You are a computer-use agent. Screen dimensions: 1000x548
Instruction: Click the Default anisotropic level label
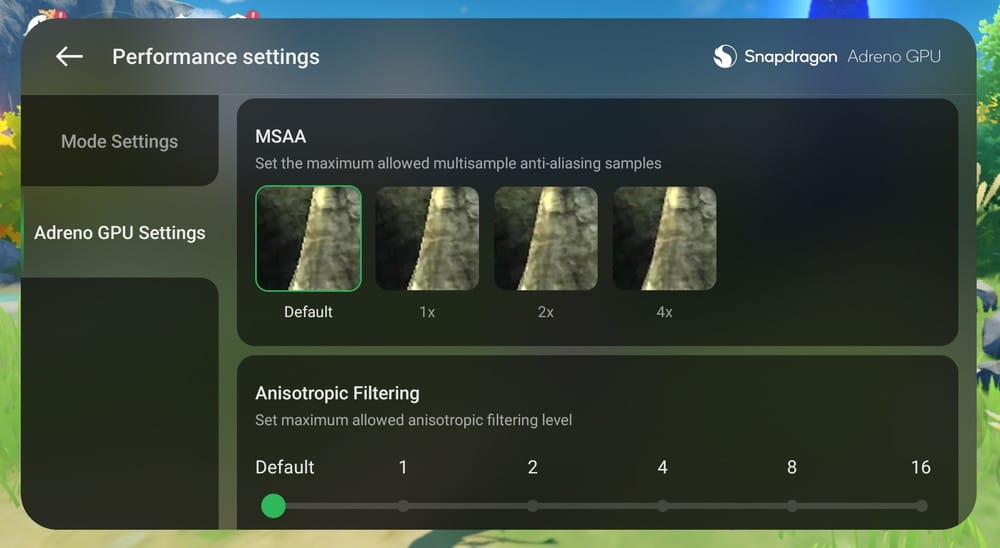tap(284, 467)
